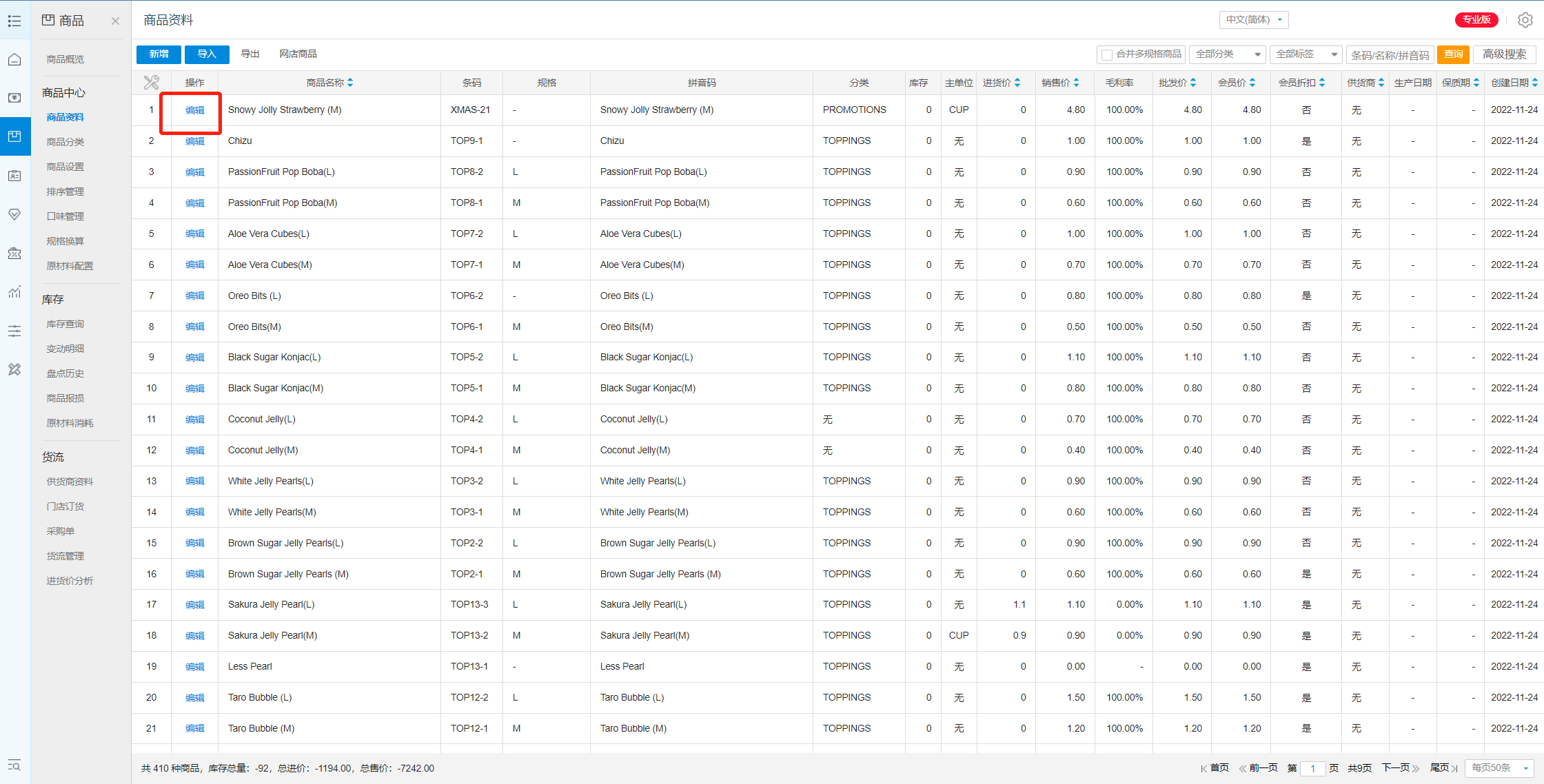This screenshot has width=1544, height=784.
Task: Toggle the hamburger menu list icon
Action: point(14,21)
